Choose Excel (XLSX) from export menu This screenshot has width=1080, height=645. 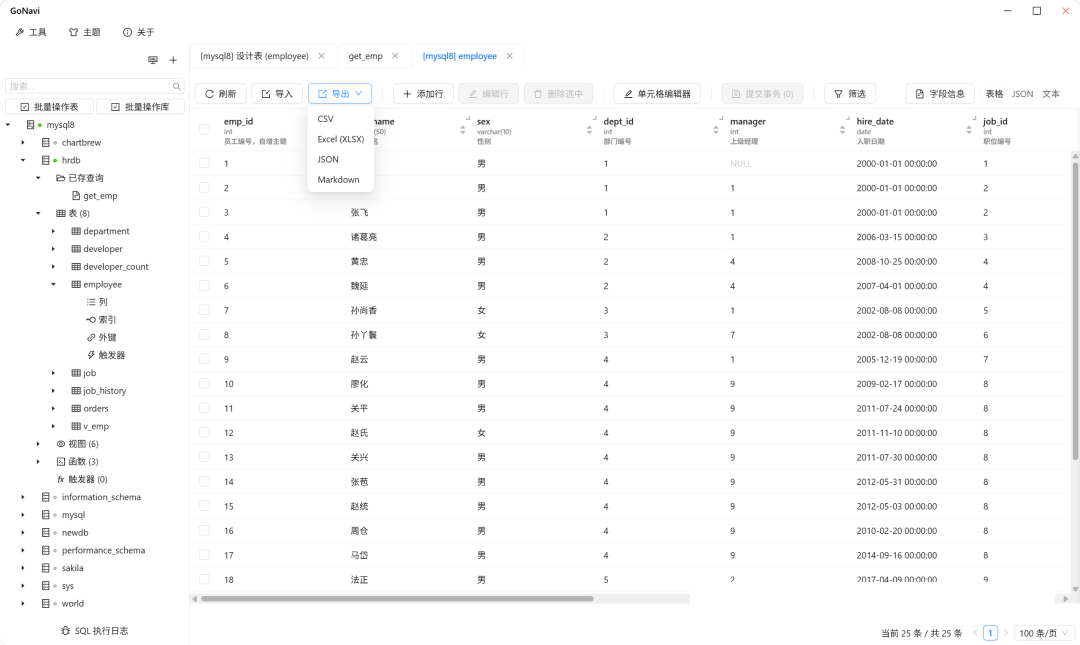click(x=340, y=139)
